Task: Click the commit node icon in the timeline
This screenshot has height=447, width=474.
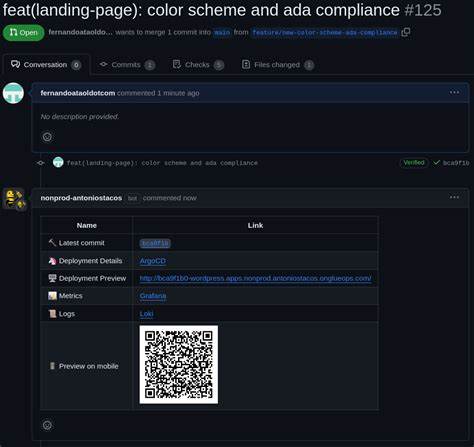Action: (41, 163)
